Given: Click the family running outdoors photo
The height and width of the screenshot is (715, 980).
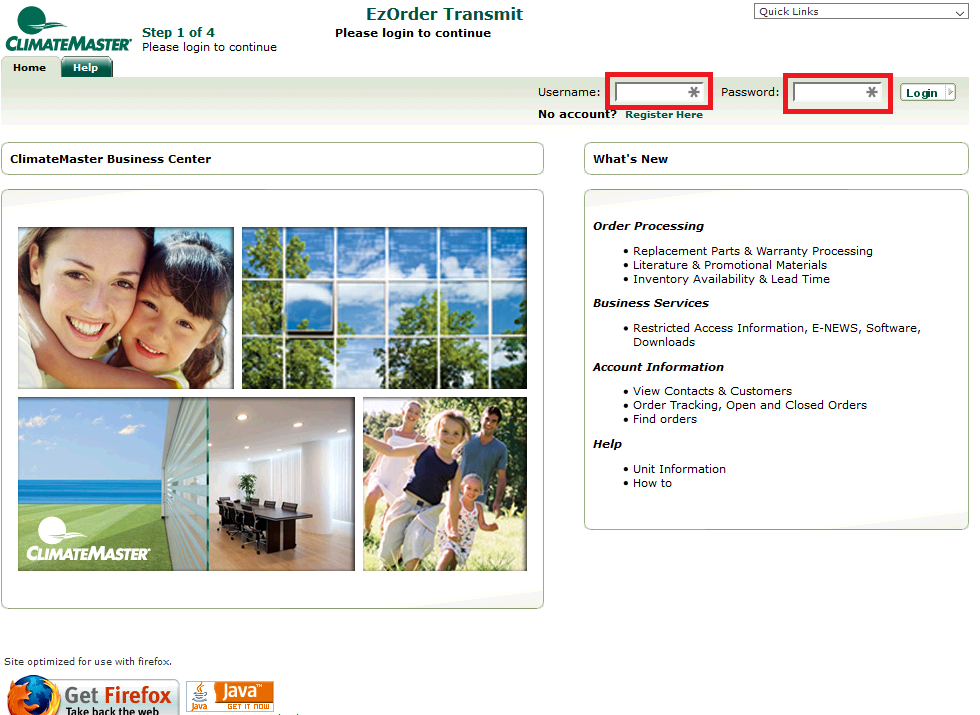Looking at the screenshot, I should pos(445,484).
